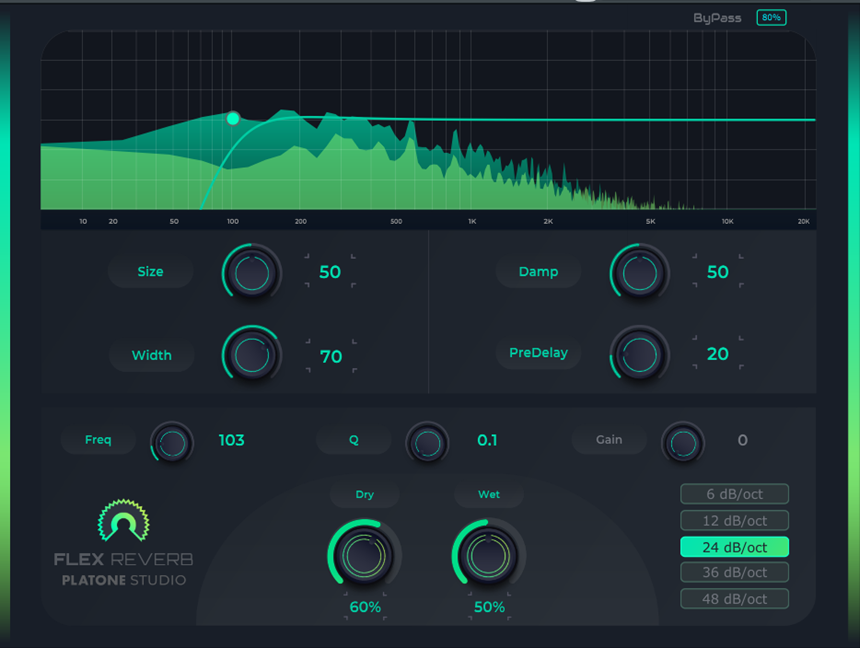Select the 48 dB/oct slope
Image resolution: width=860 pixels, height=648 pixels.
coord(734,599)
